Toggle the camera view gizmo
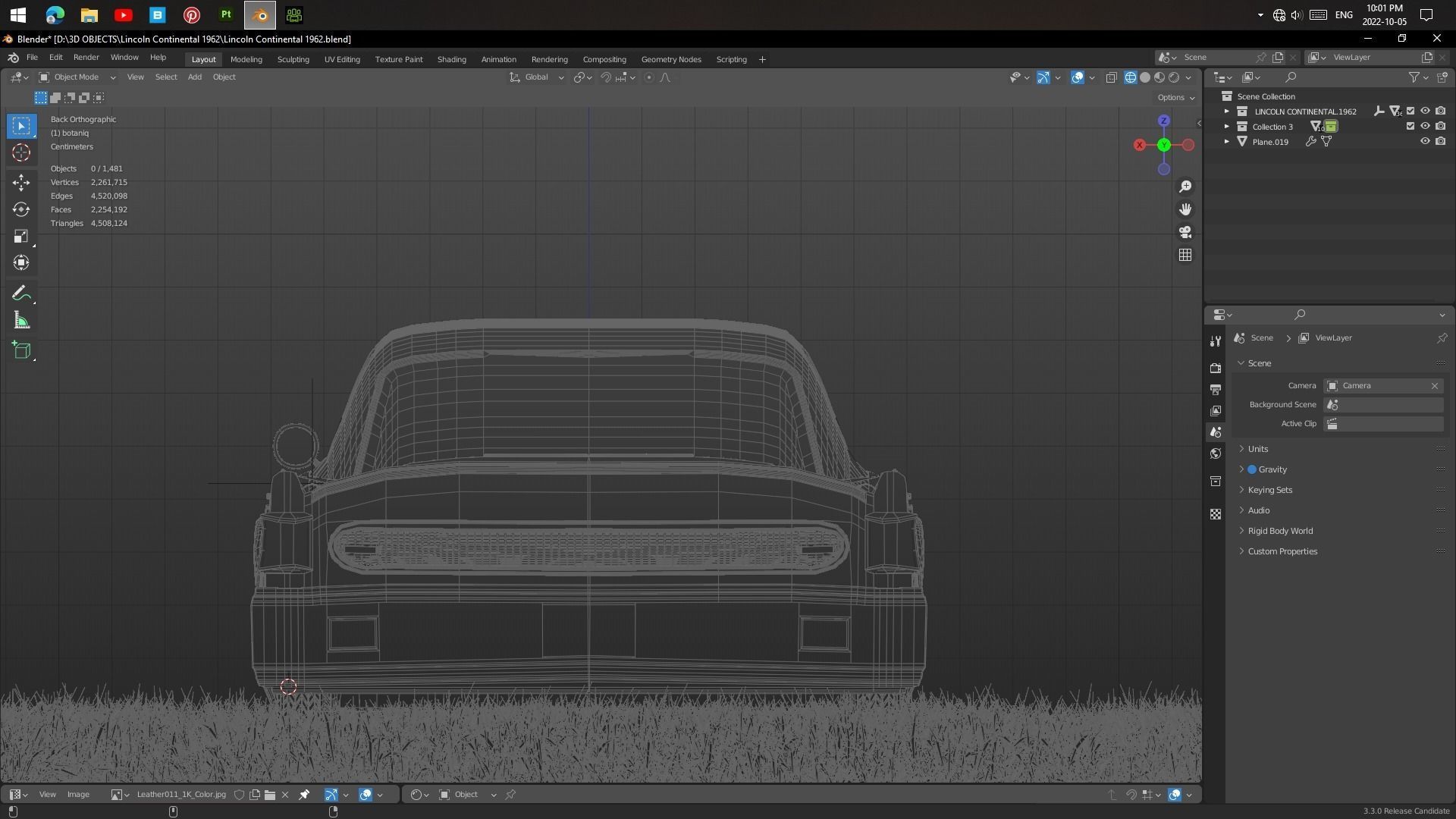Viewport: 1456px width, 819px height. (x=1185, y=232)
